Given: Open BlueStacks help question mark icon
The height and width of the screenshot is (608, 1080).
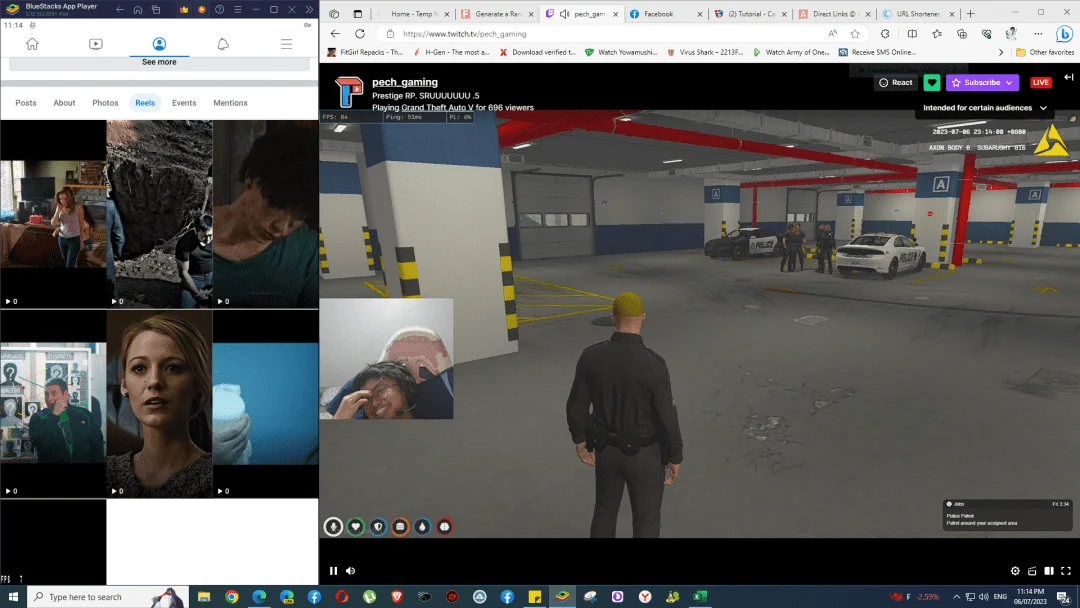Looking at the screenshot, I should [x=219, y=10].
